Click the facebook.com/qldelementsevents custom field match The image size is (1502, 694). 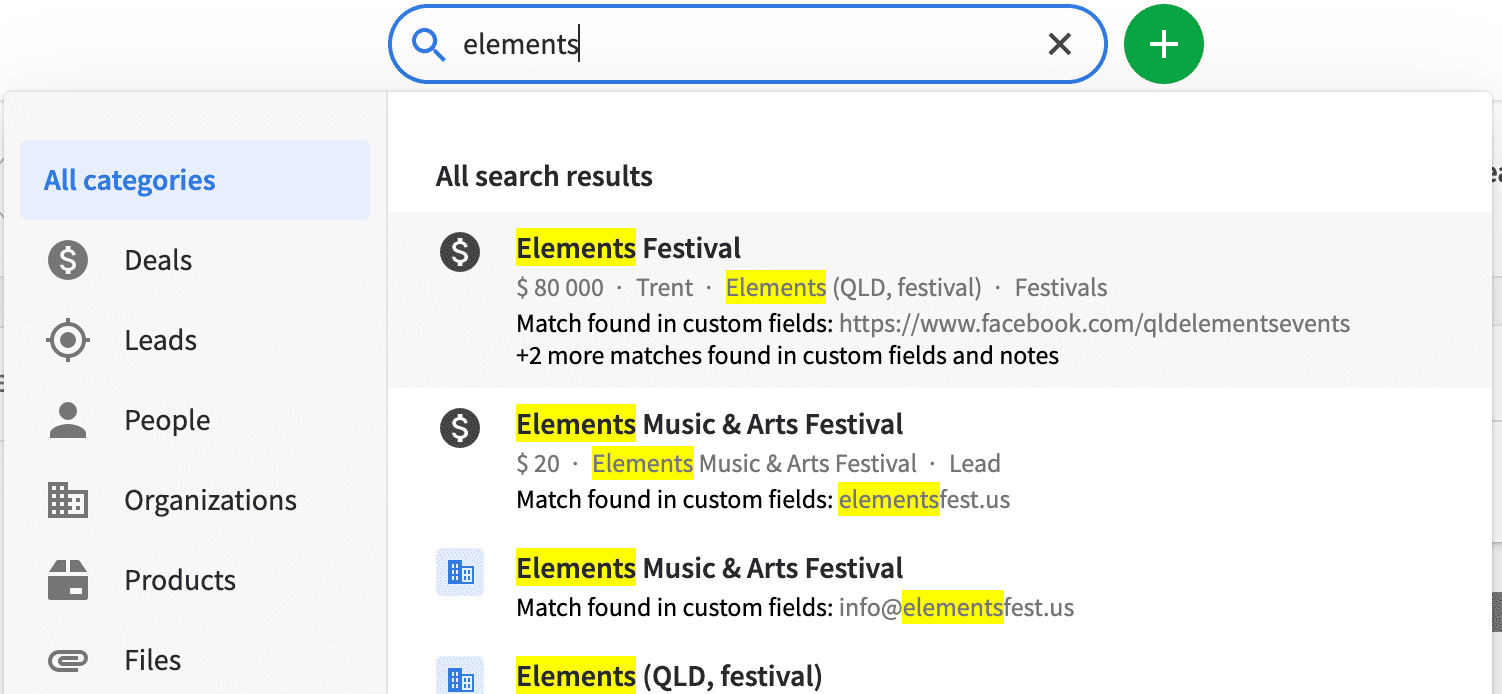[1094, 323]
